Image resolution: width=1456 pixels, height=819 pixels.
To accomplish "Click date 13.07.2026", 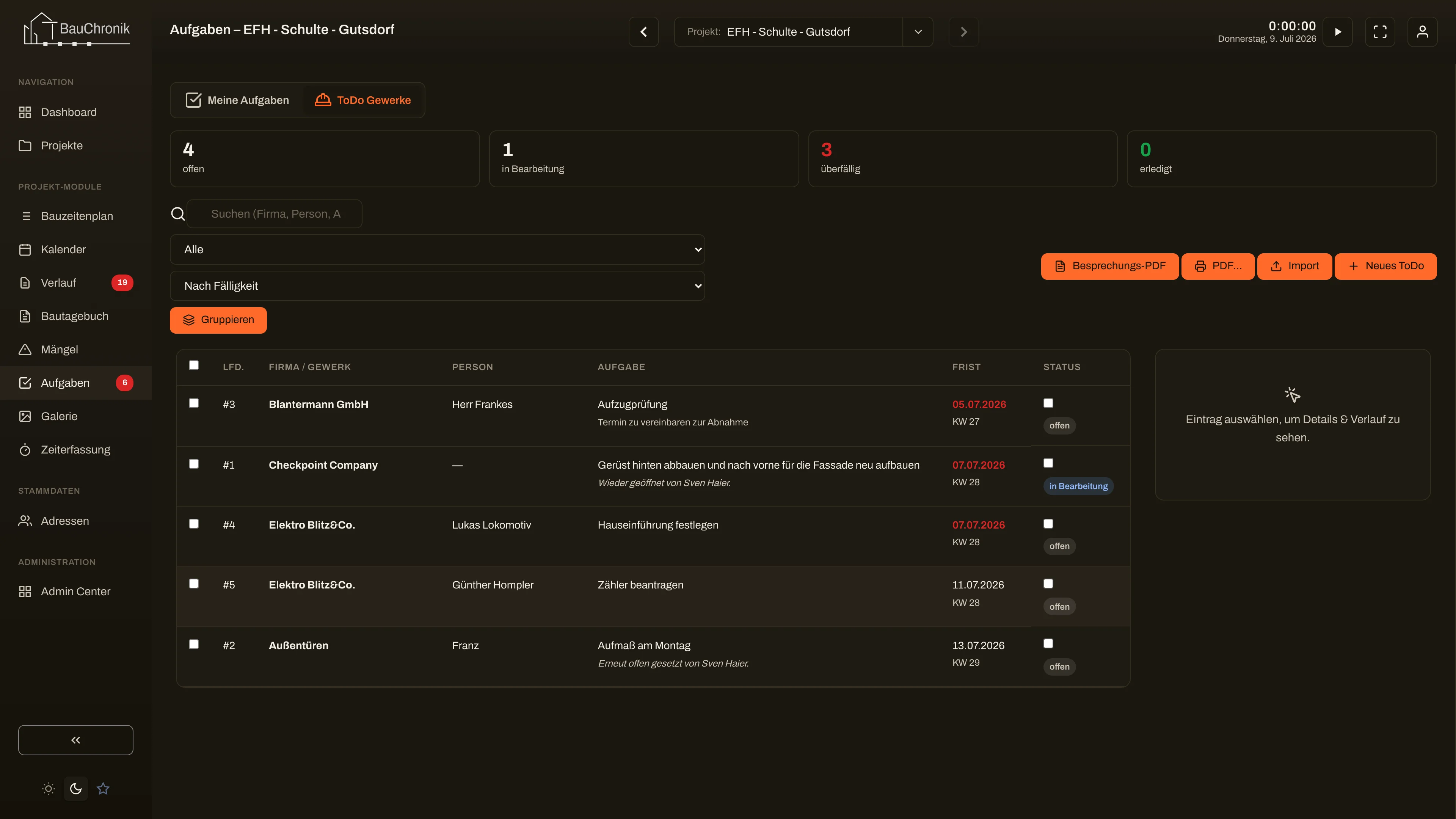I will (x=978, y=645).
